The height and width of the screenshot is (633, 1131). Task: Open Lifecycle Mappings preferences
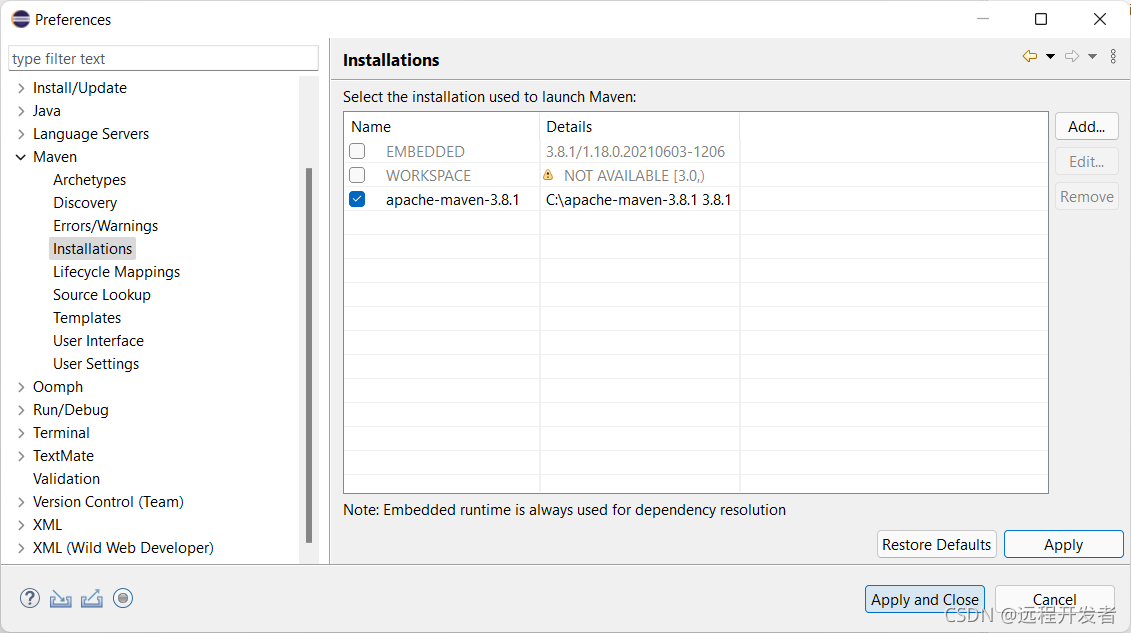click(x=116, y=272)
